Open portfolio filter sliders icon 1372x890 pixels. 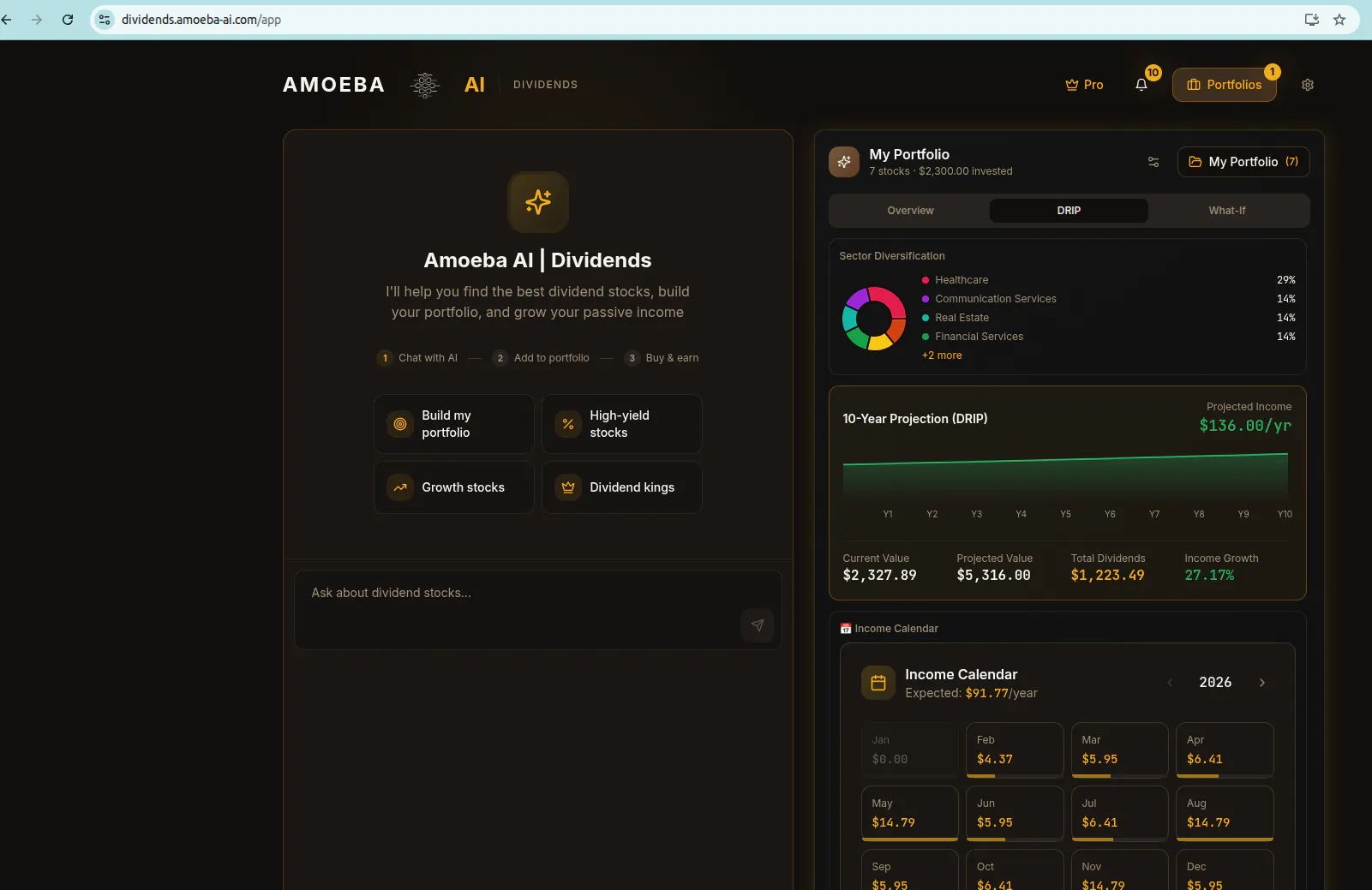1153,162
